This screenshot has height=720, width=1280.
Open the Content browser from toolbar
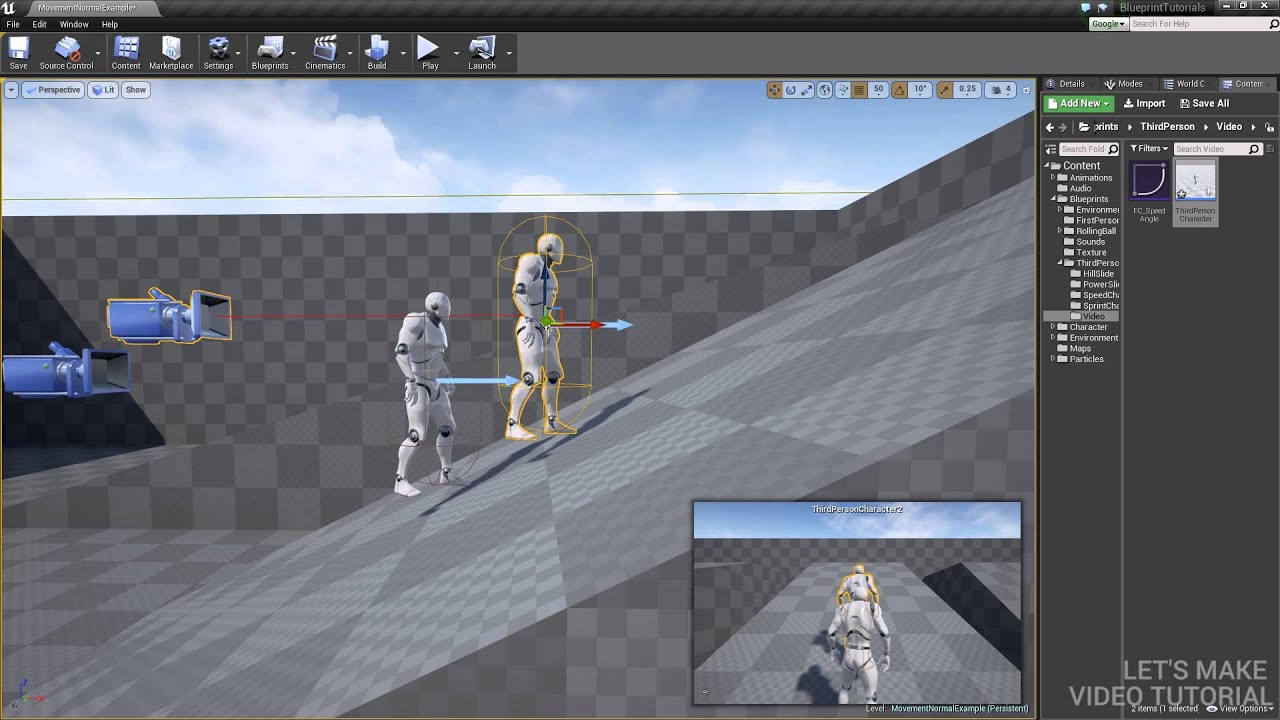pos(126,52)
